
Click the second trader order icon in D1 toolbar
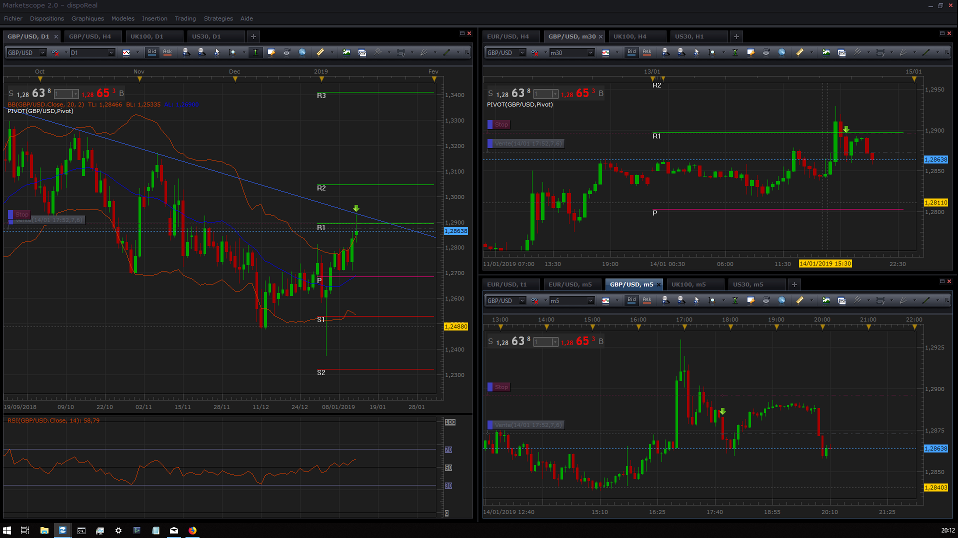click(202, 53)
